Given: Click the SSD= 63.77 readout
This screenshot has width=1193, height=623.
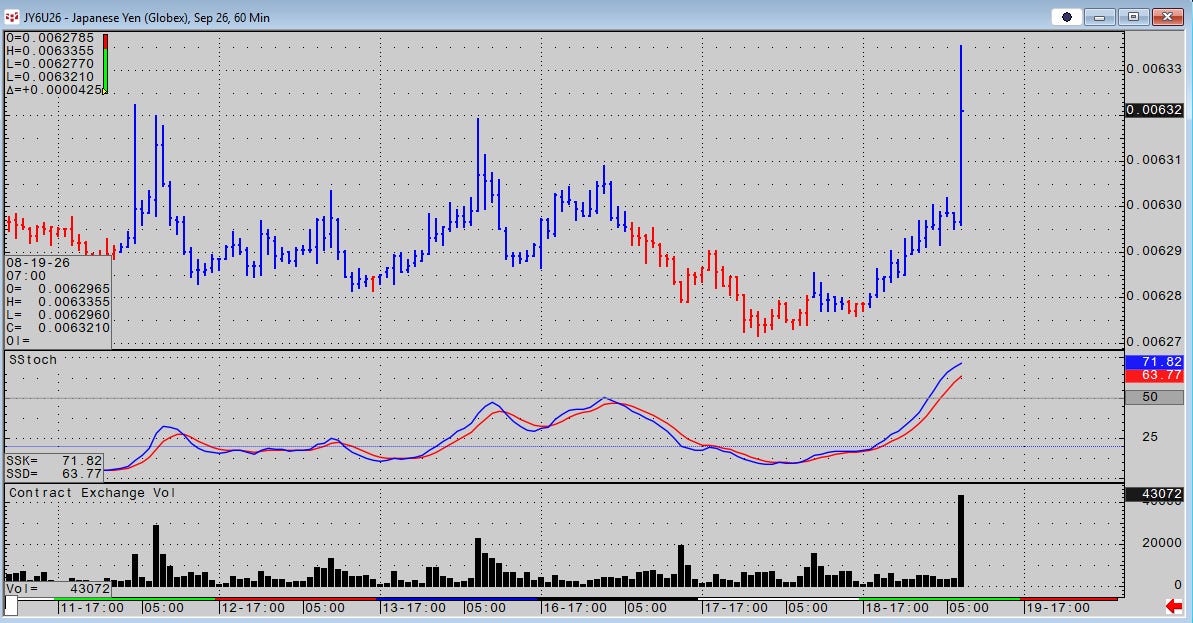Looking at the screenshot, I should [x=54, y=473].
